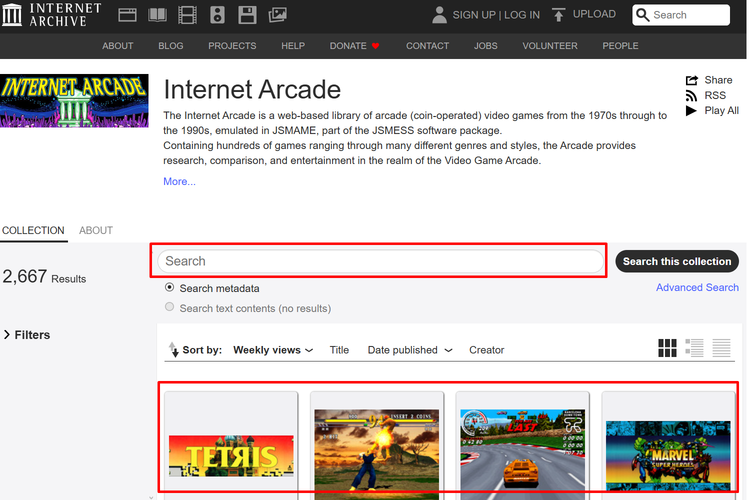This screenshot has width=750, height=500.
Task: Open the Texts book icon
Action: tap(157, 15)
